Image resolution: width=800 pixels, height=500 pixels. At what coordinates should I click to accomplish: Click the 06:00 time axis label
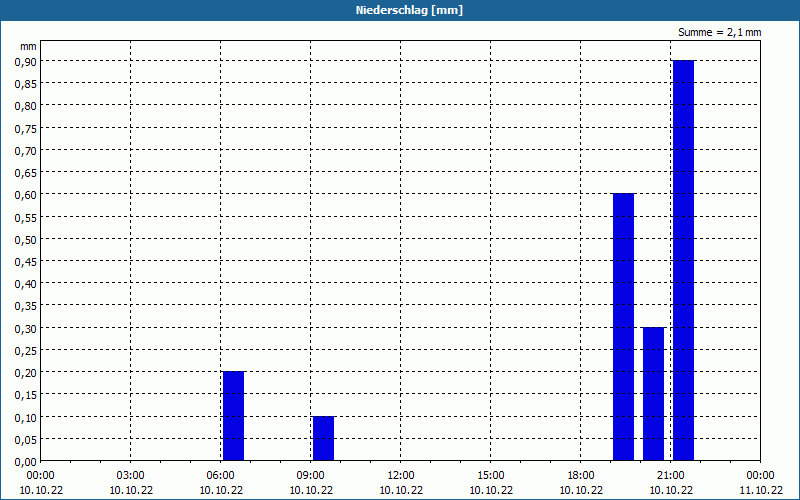click(220, 476)
